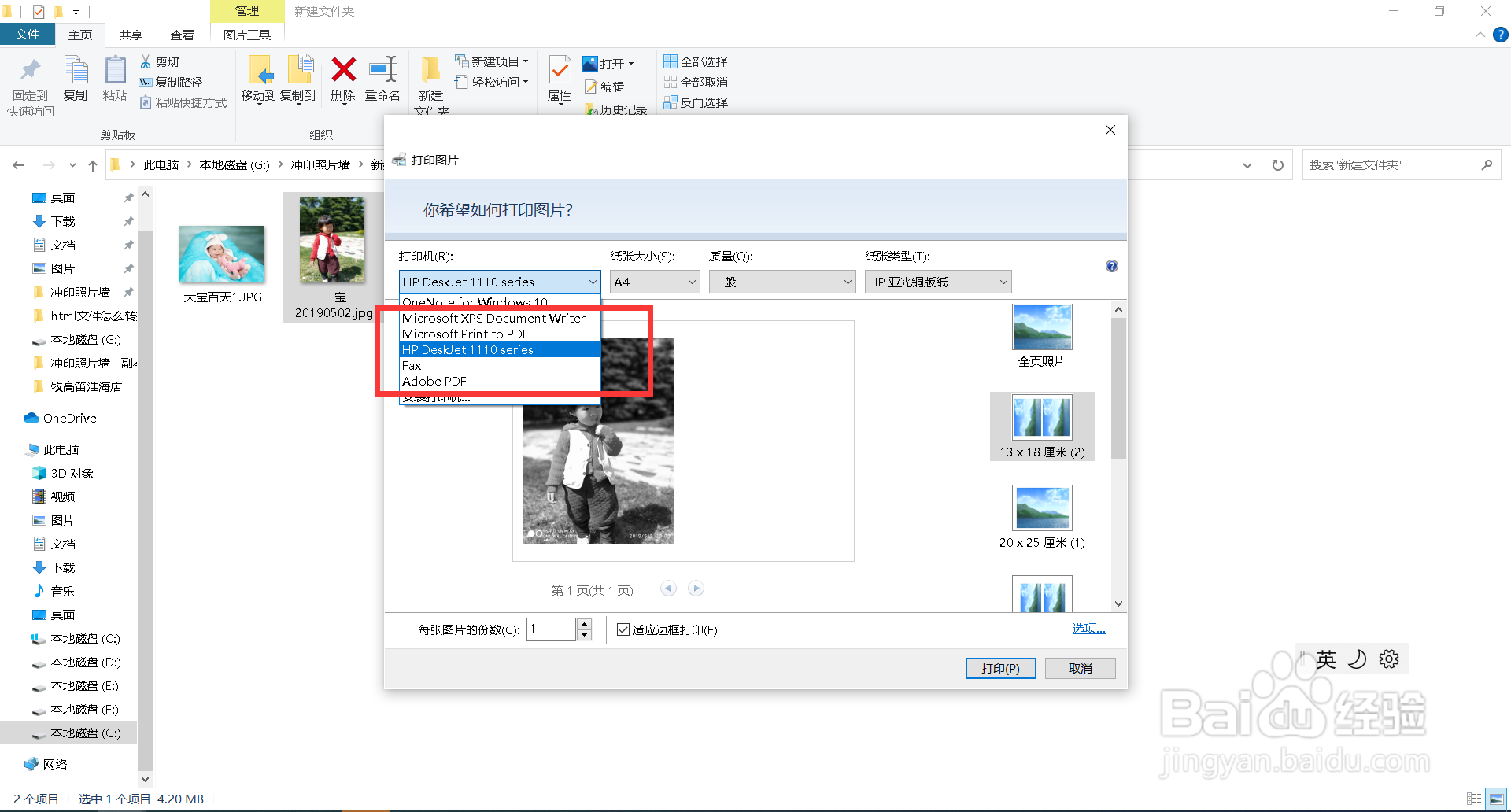Click the Print (打印) button
The image size is (1511, 812).
[x=1000, y=668]
